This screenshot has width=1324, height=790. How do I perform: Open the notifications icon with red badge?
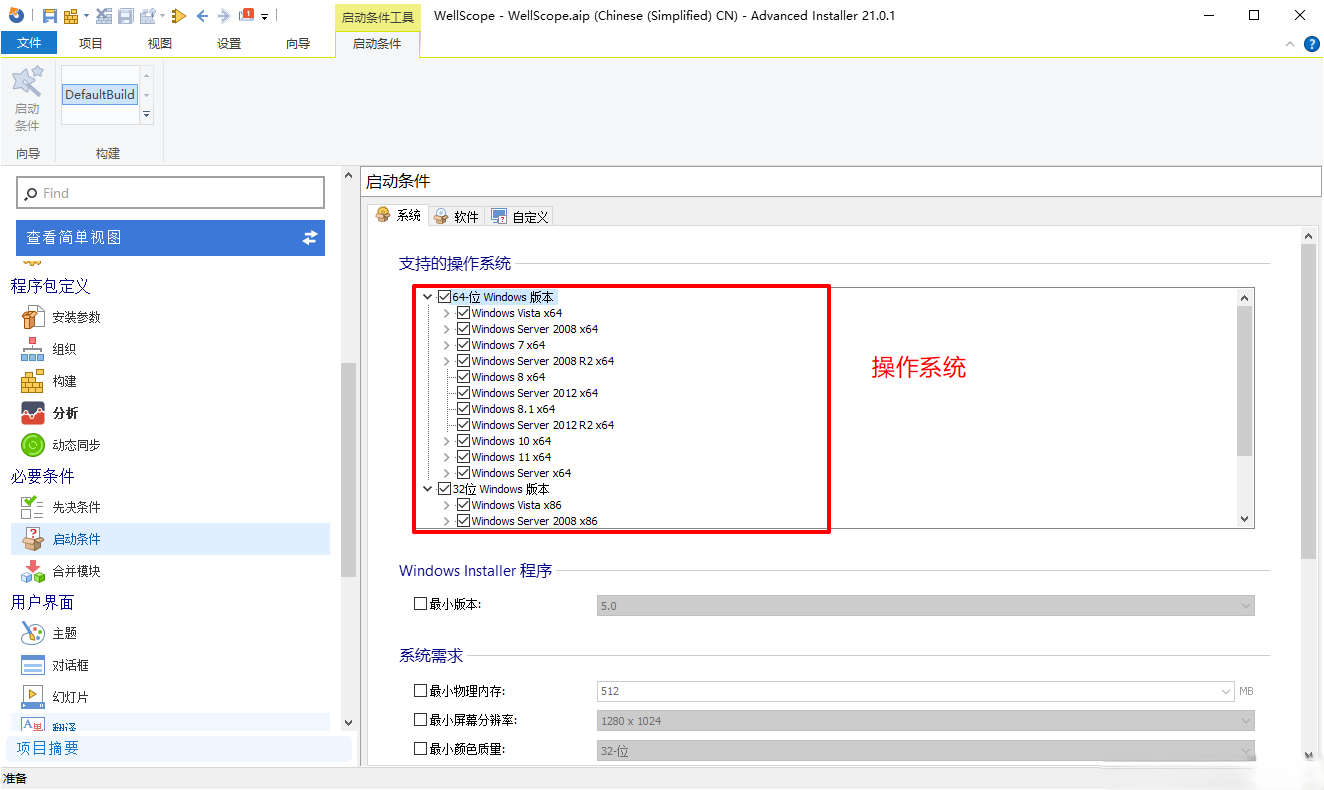click(x=246, y=14)
